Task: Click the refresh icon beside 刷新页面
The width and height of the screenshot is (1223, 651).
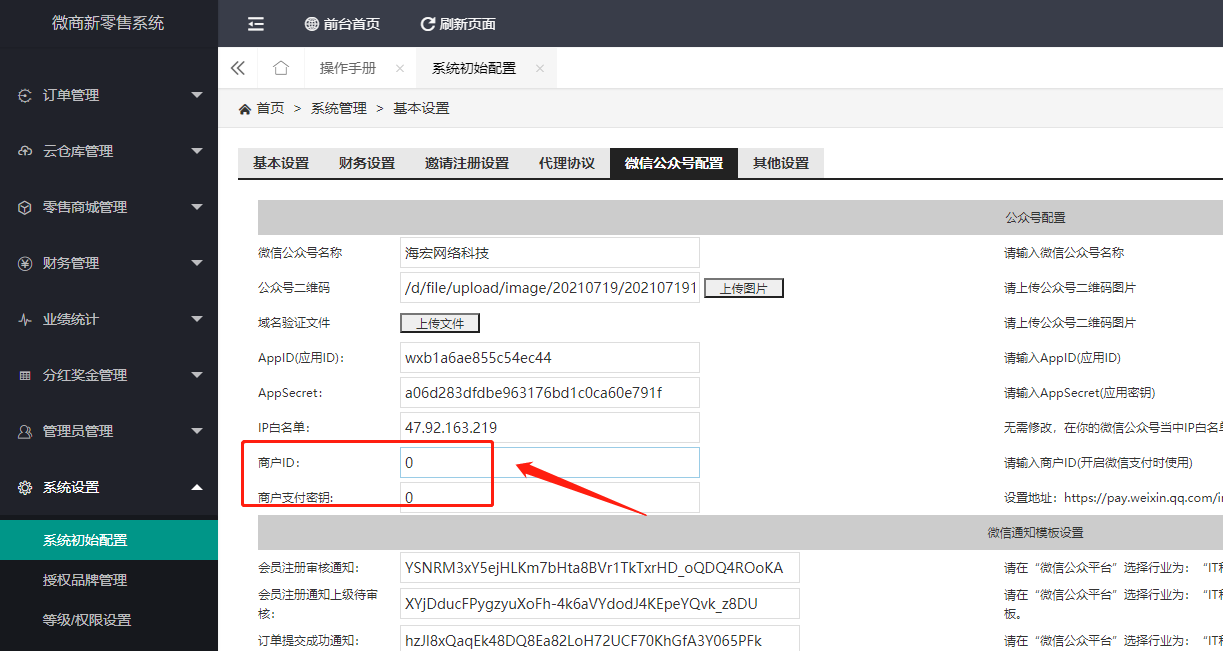Action: click(x=428, y=24)
